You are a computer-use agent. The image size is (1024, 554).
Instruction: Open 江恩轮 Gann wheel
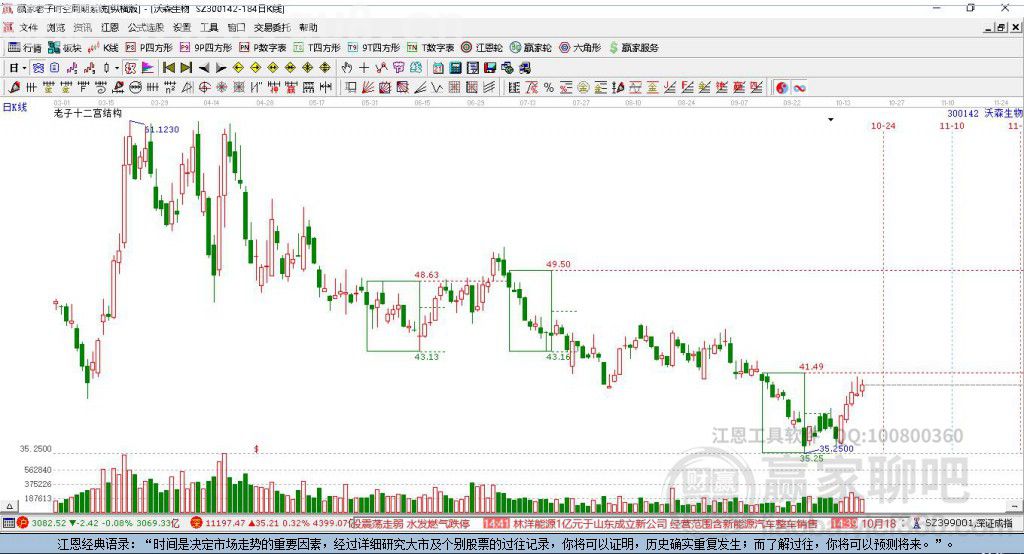click(x=482, y=48)
